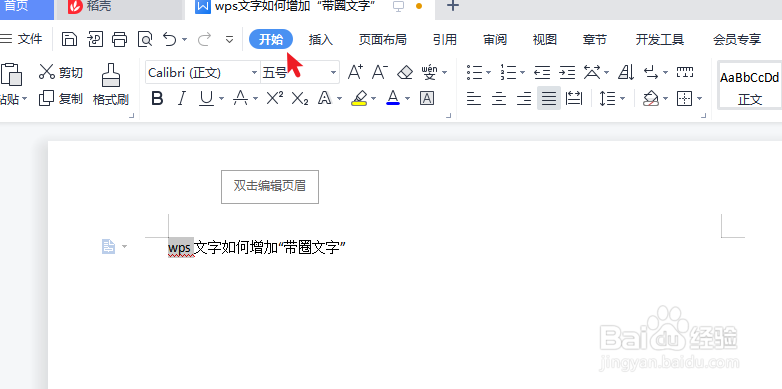Screen dimensions: 782x389
Task: Click the Paste clipboard icon
Action: [x=11, y=74]
